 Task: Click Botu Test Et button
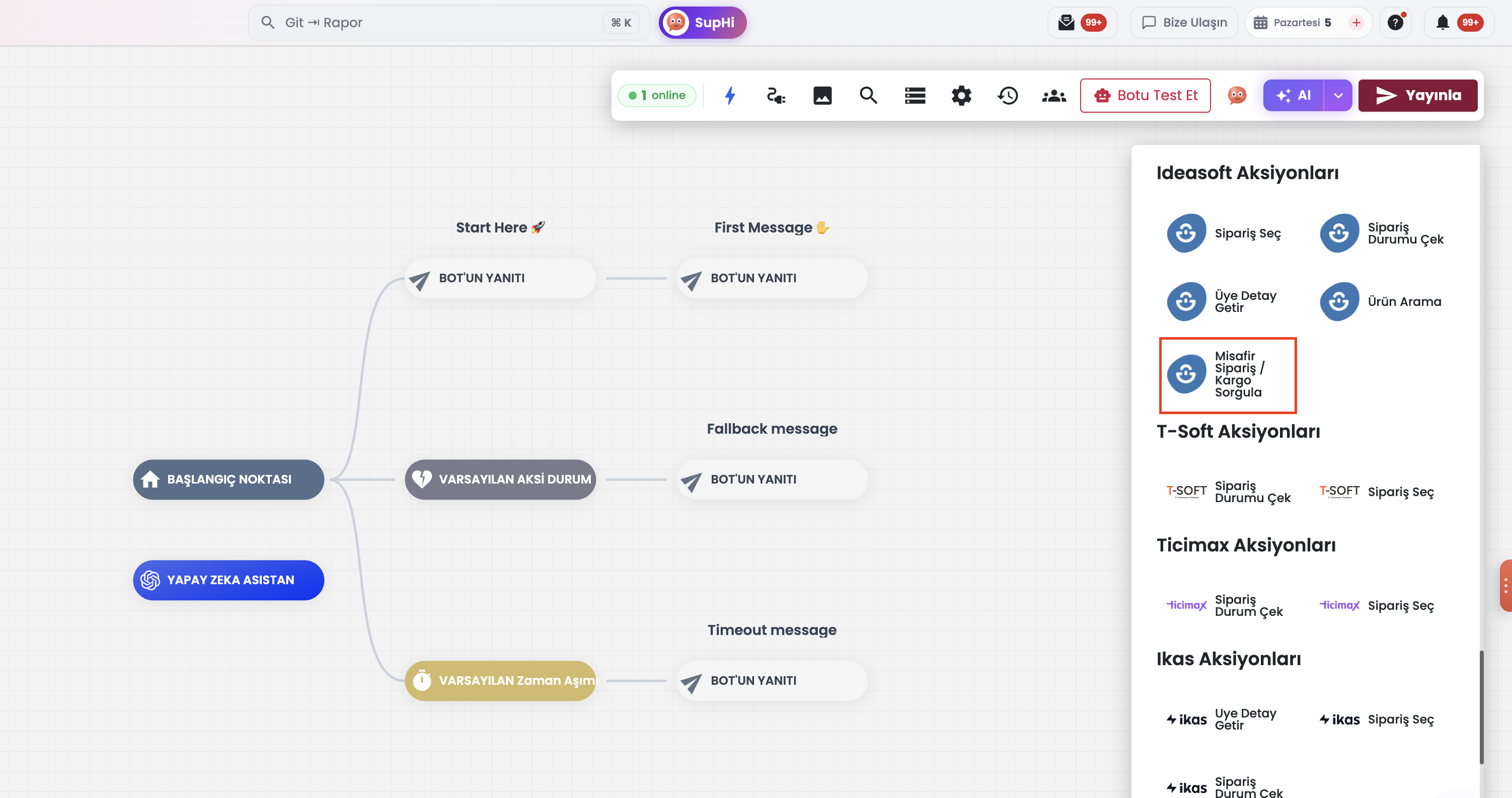point(1145,96)
